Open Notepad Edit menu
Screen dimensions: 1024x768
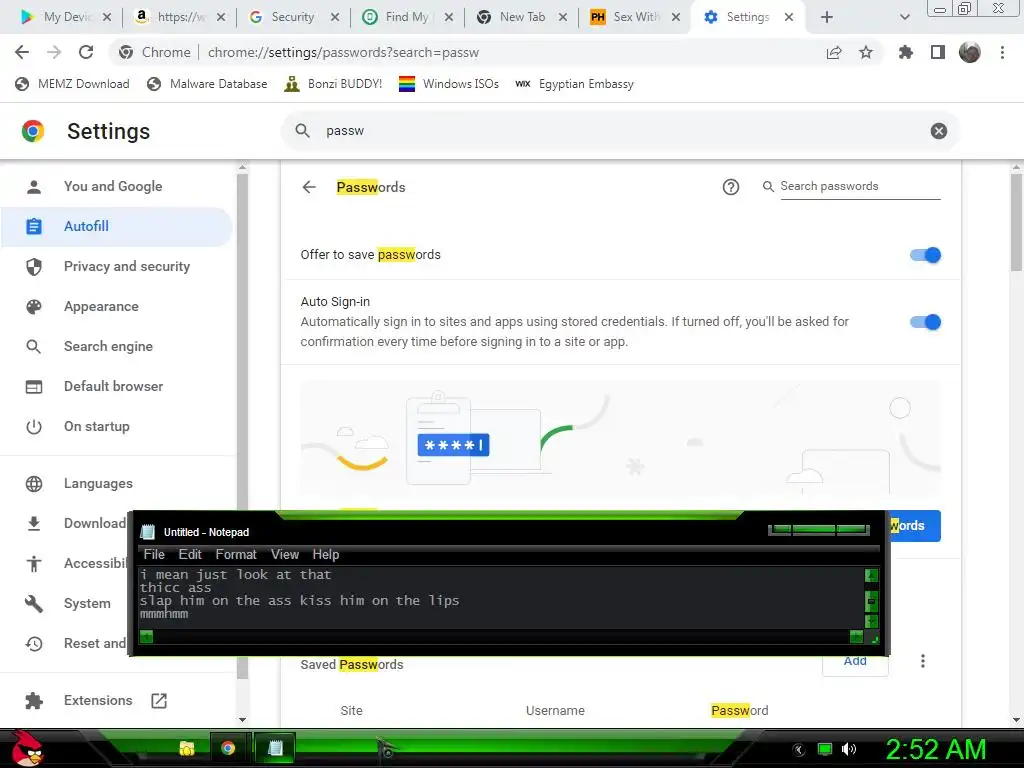point(190,554)
